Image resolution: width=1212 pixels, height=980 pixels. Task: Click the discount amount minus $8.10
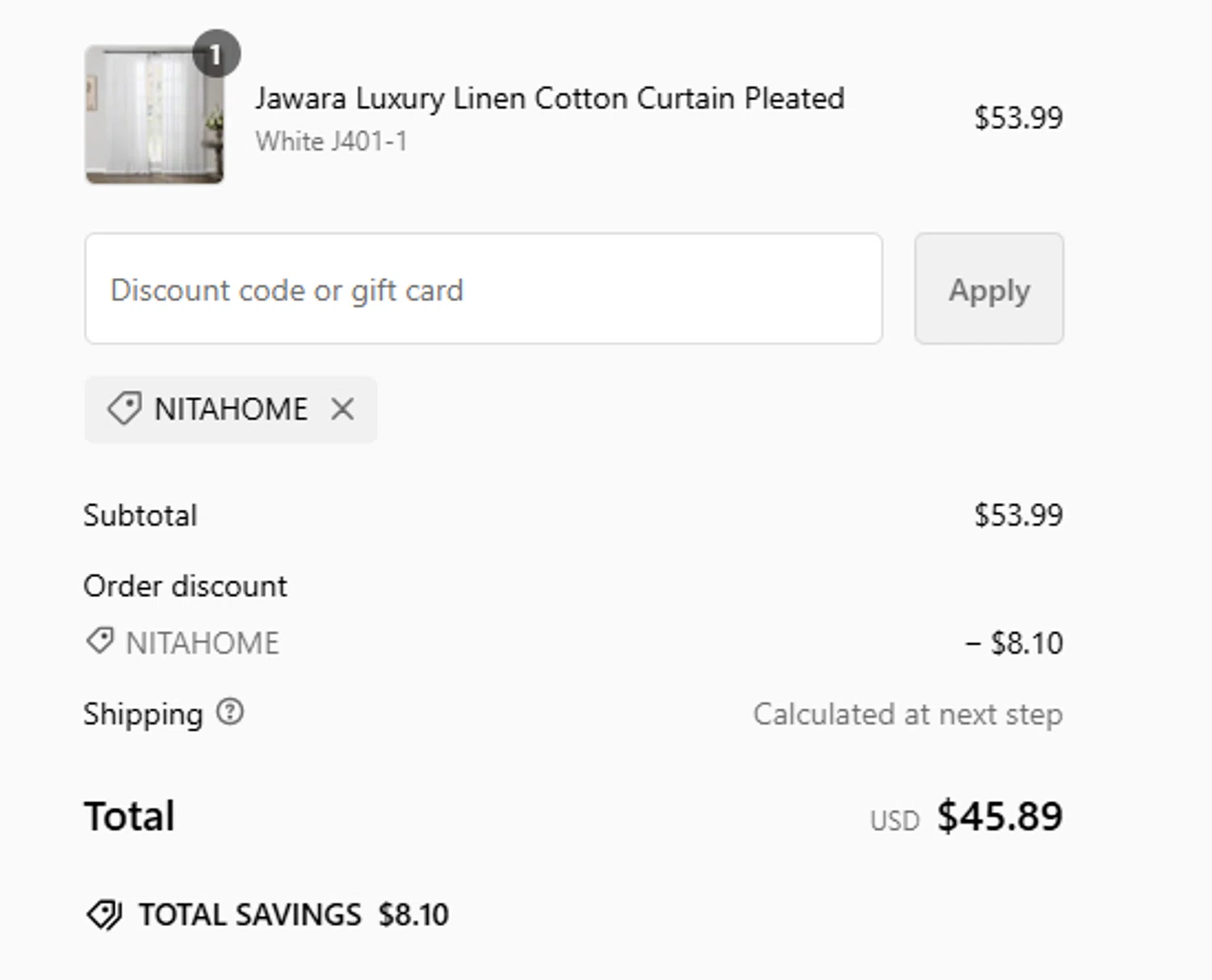coord(1015,643)
